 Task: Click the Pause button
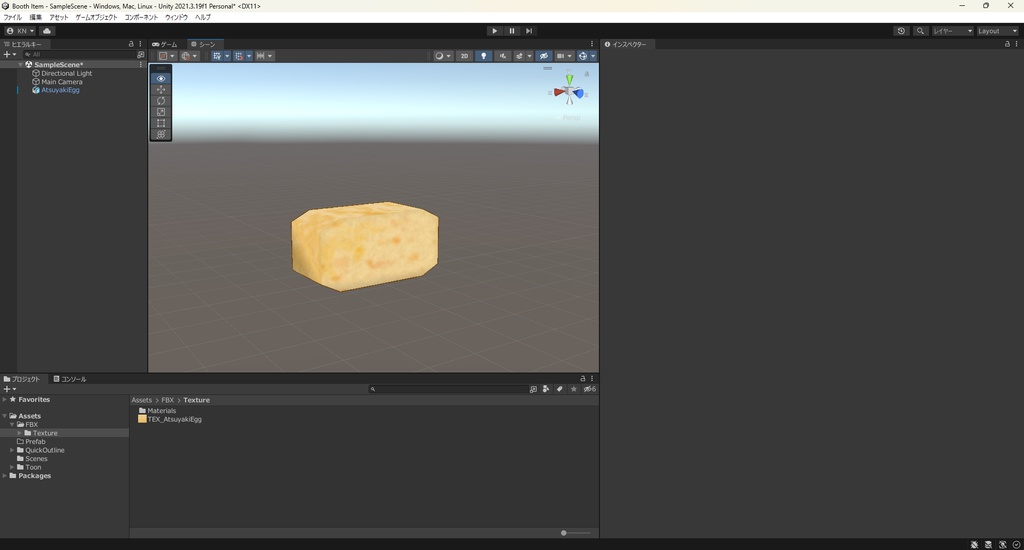click(512, 31)
